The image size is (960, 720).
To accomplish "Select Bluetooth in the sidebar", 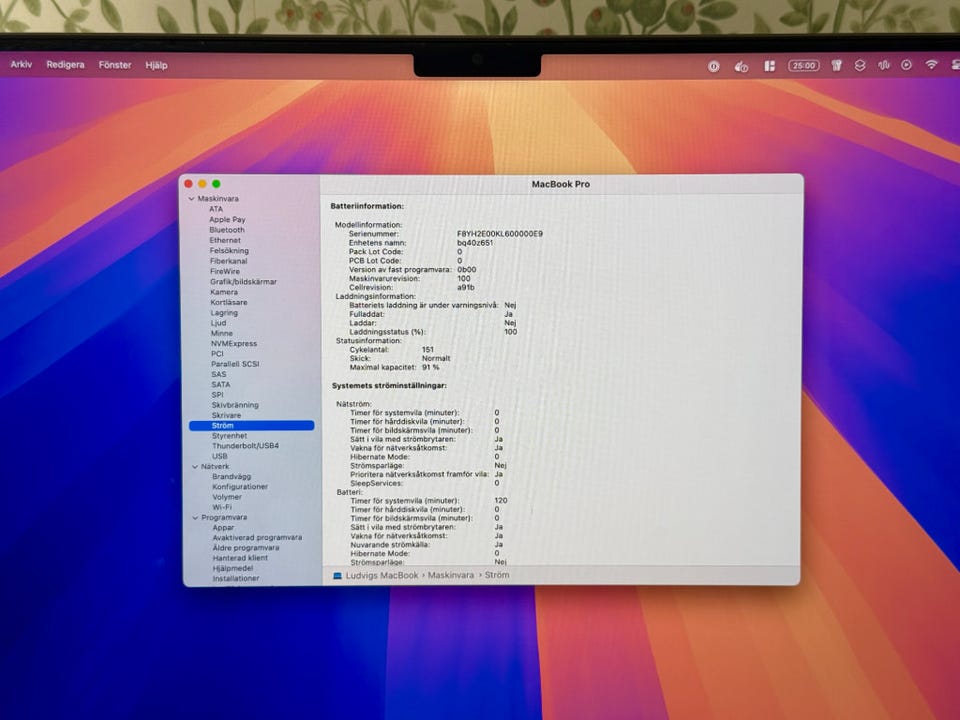I will (227, 230).
